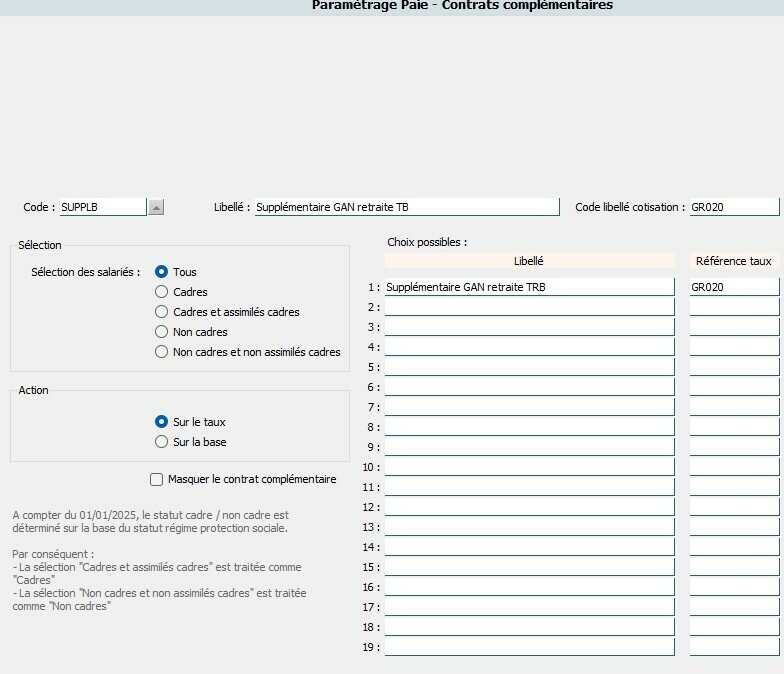Click the Code field containing SUPPLB
Screen dimensions: 784x674
pos(103,207)
